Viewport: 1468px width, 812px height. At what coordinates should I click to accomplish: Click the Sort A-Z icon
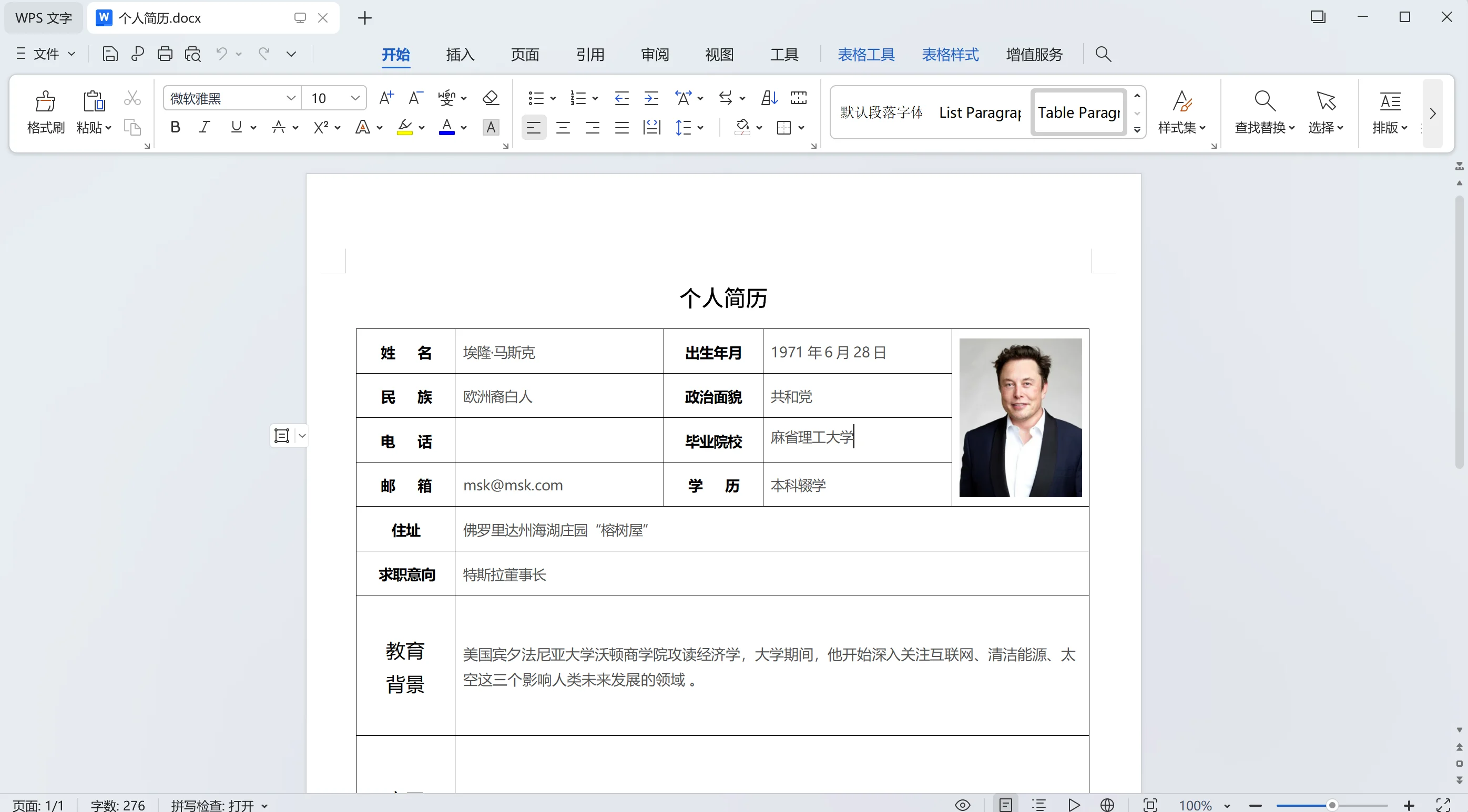pos(769,98)
